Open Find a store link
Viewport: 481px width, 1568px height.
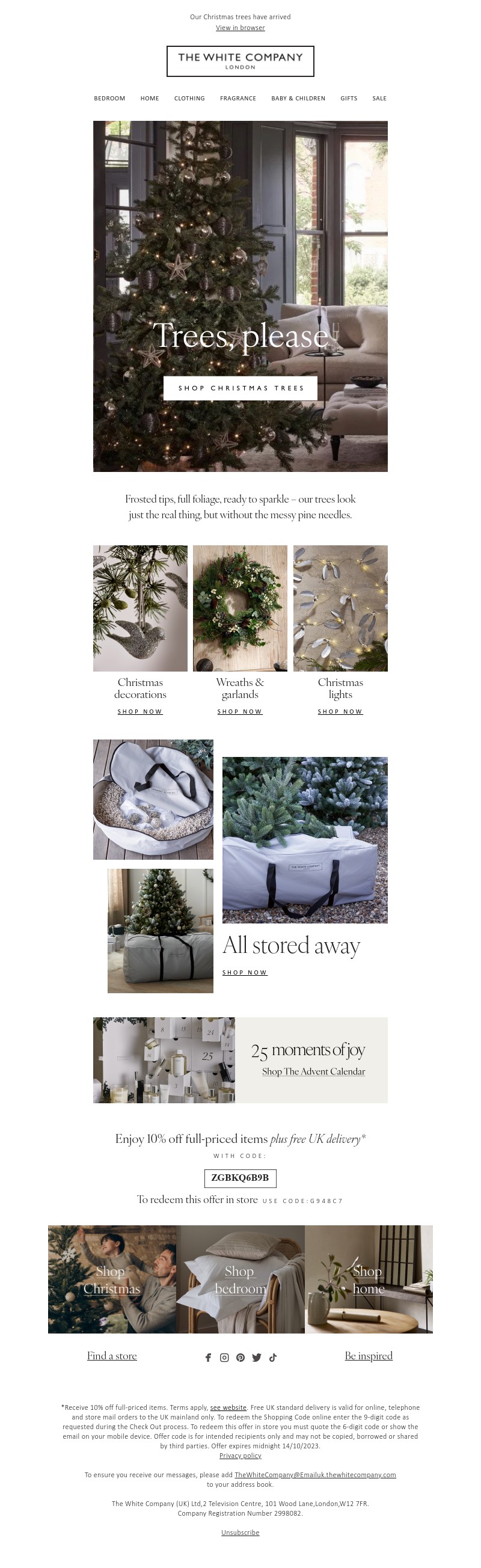pos(112,1356)
